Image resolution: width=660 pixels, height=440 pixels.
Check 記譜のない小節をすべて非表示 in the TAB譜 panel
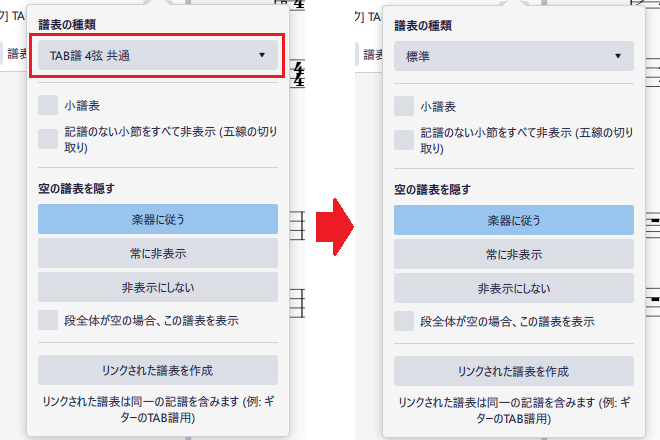(x=48, y=139)
